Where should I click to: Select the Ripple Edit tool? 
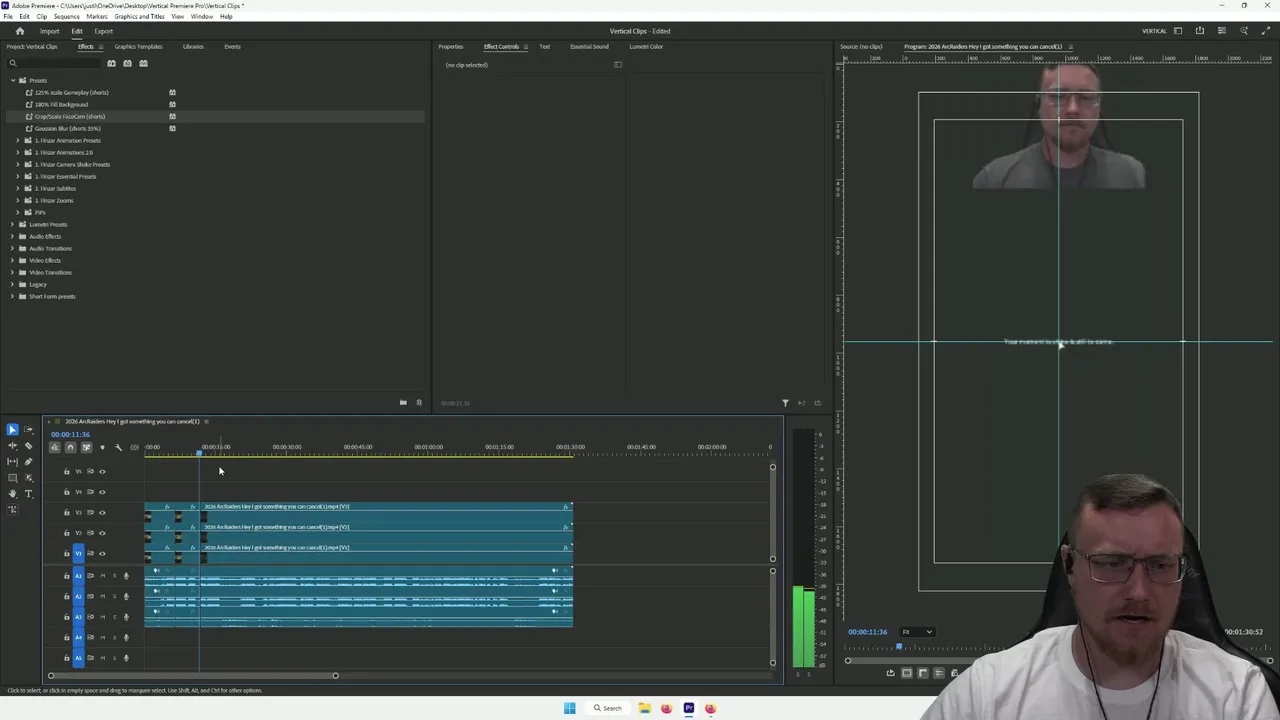point(12,445)
